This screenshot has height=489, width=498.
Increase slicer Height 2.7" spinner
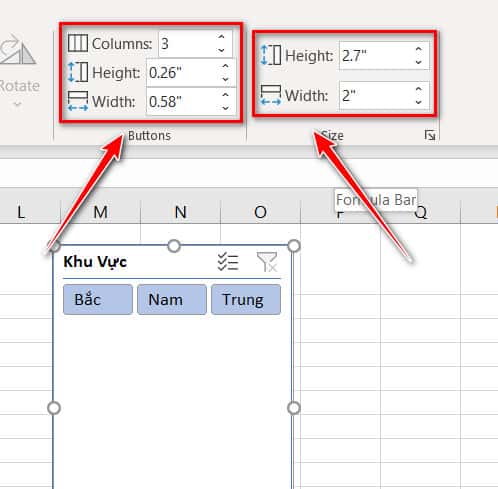pos(419,49)
